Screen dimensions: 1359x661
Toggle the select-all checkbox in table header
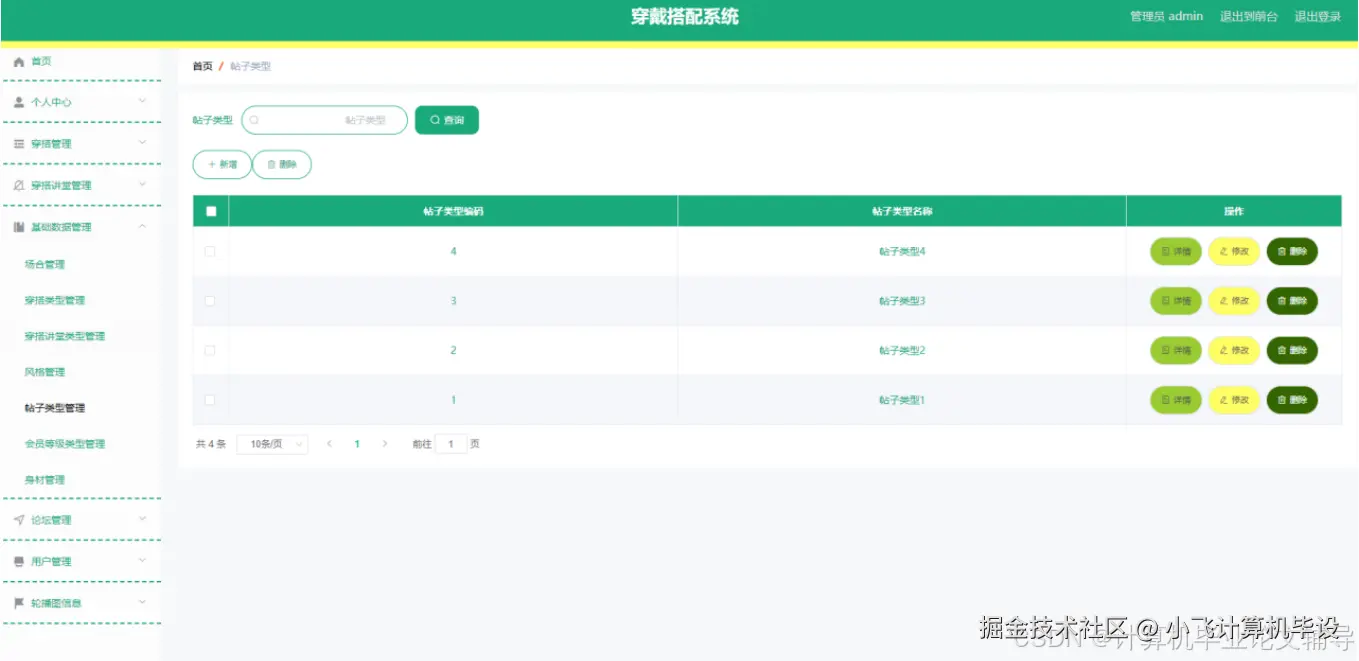tap(210, 210)
